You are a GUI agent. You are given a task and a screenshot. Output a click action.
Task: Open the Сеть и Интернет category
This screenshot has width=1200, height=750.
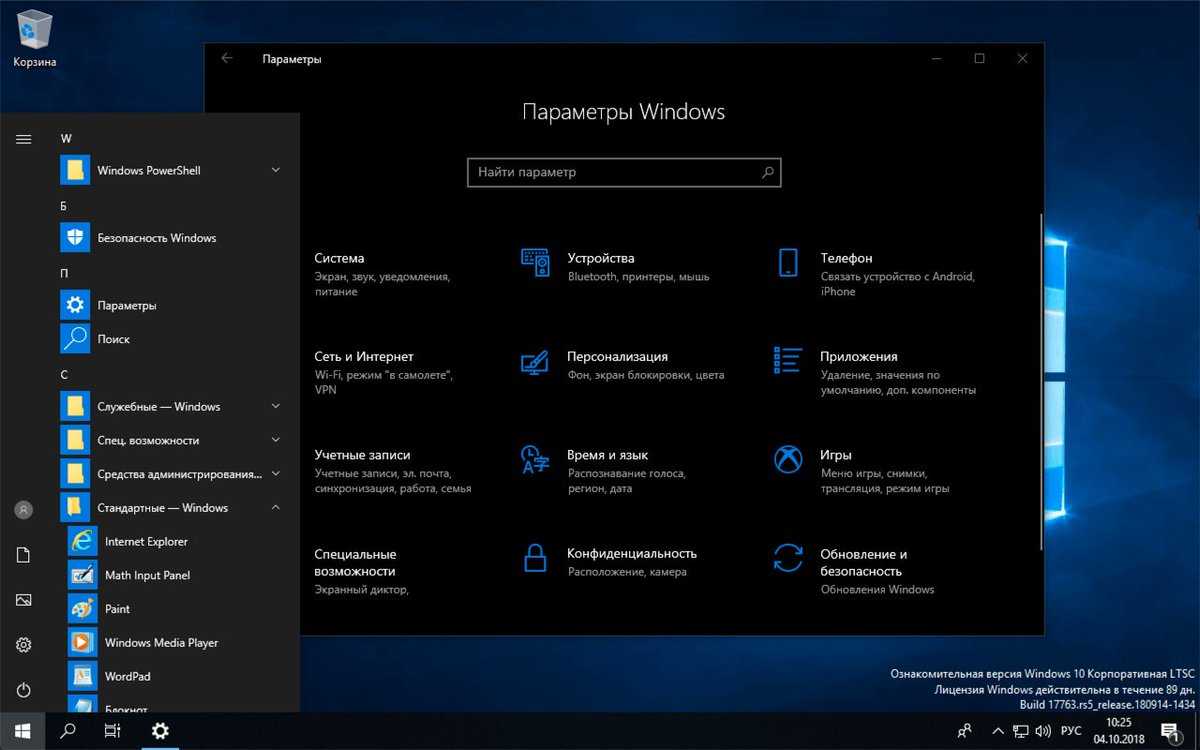364,357
